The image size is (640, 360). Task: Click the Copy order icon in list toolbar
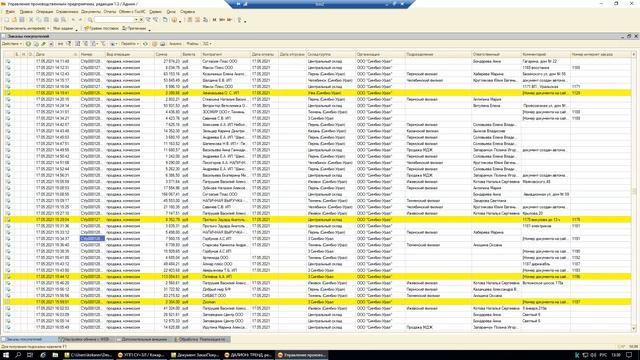pyautogui.click(x=36, y=44)
